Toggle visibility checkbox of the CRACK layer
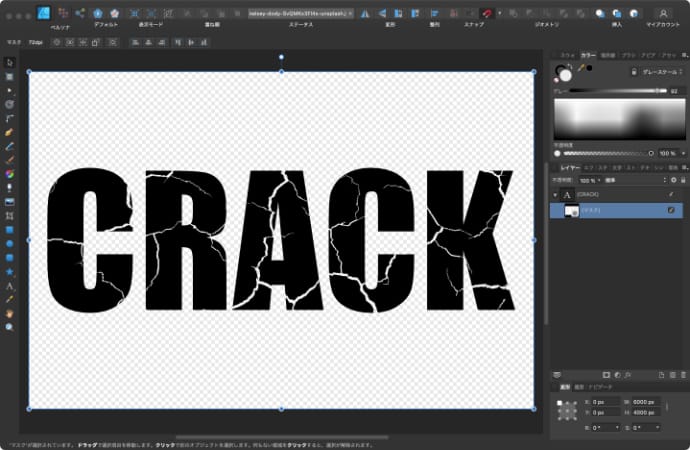The image size is (690, 450). (671, 193)
